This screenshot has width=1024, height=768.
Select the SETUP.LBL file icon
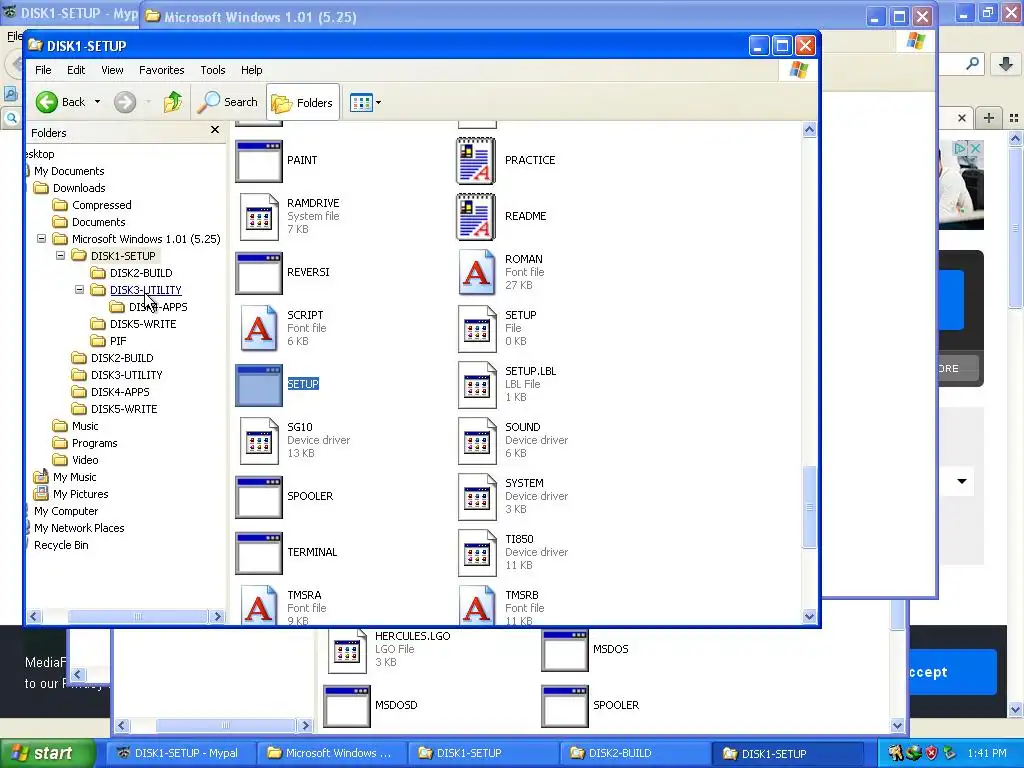point(476,385)
